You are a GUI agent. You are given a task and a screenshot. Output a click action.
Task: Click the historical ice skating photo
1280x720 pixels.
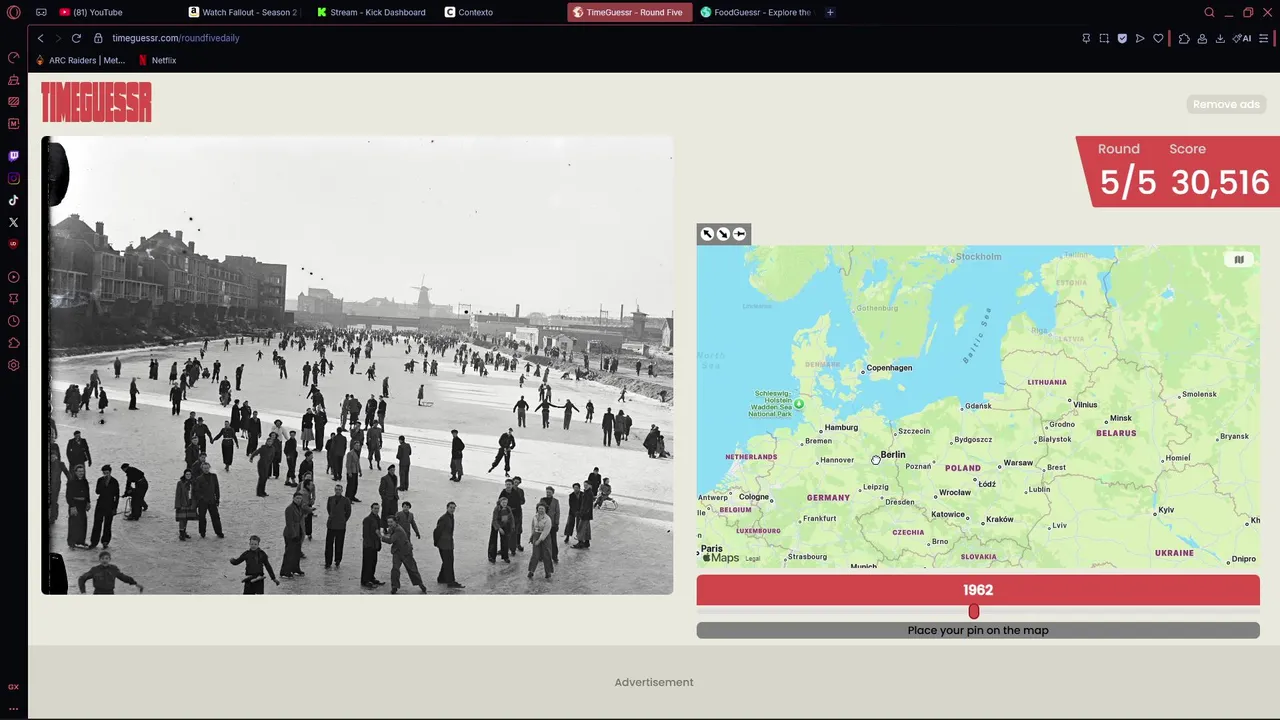[357, 365]
